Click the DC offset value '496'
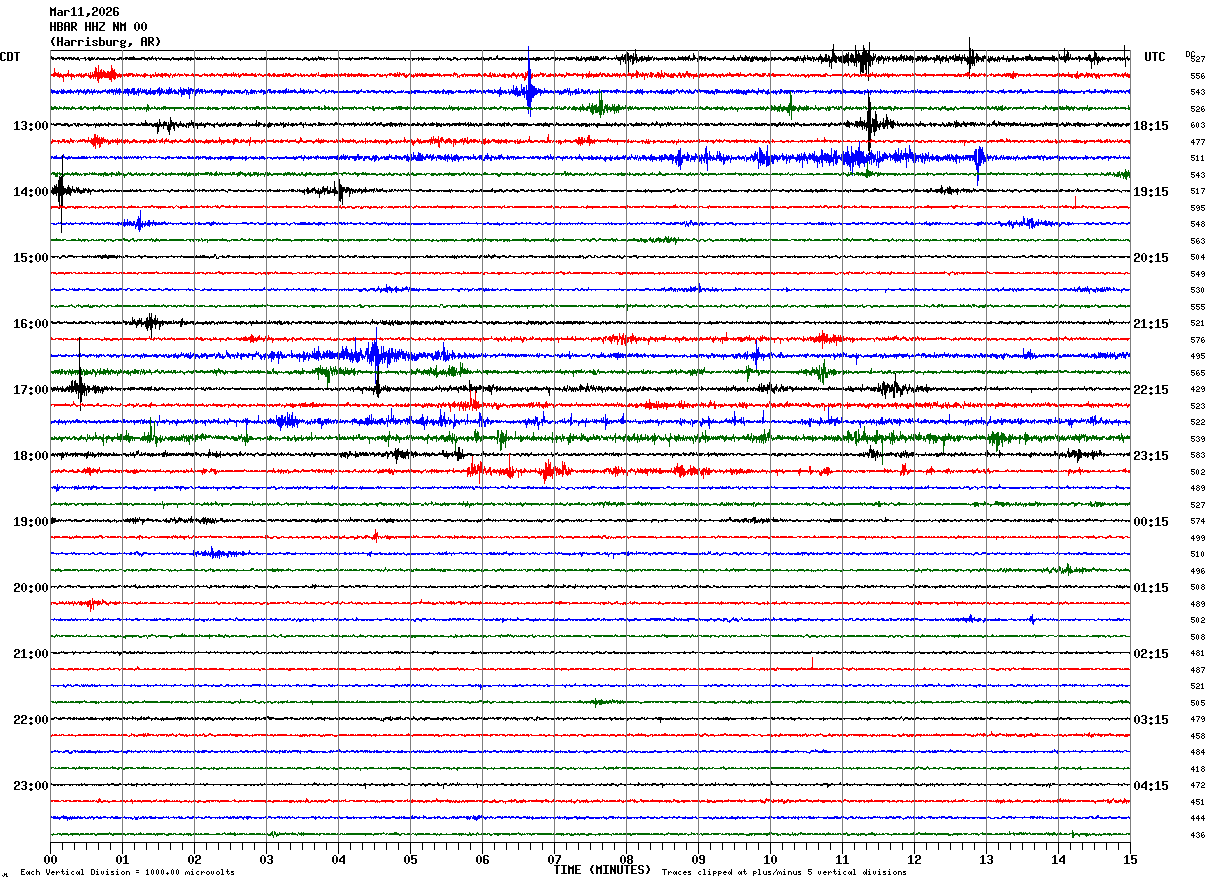 coord(1197,571)
